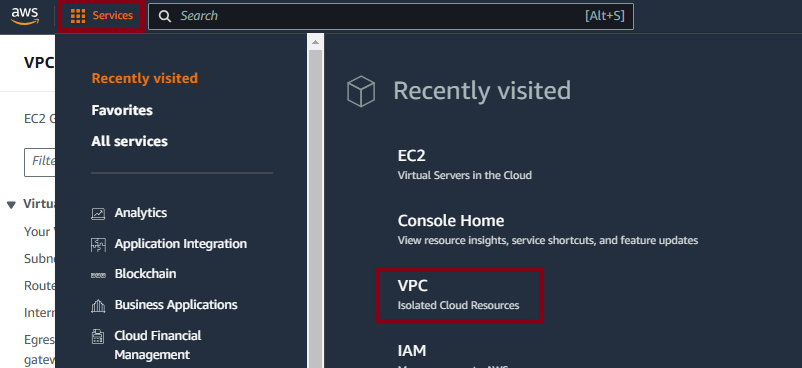Open the Blockchain category
The width and height of the screenshot is (802, 368).
145,274
